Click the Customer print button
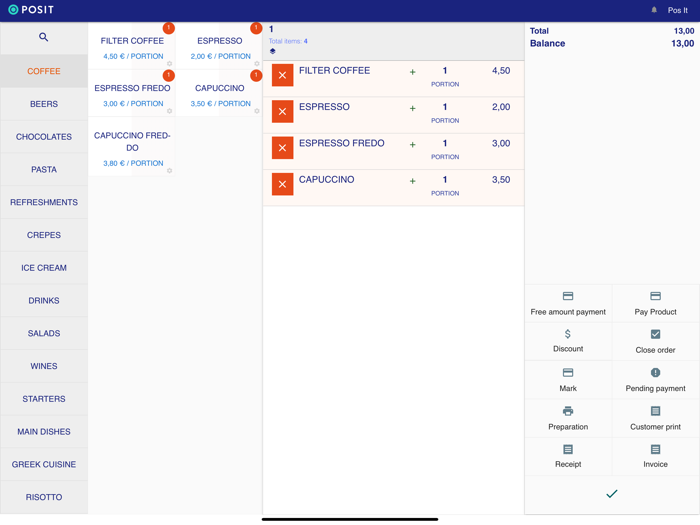Image resolution: width=700 pixels, height=525 pixels. click(x=655, y=418)
